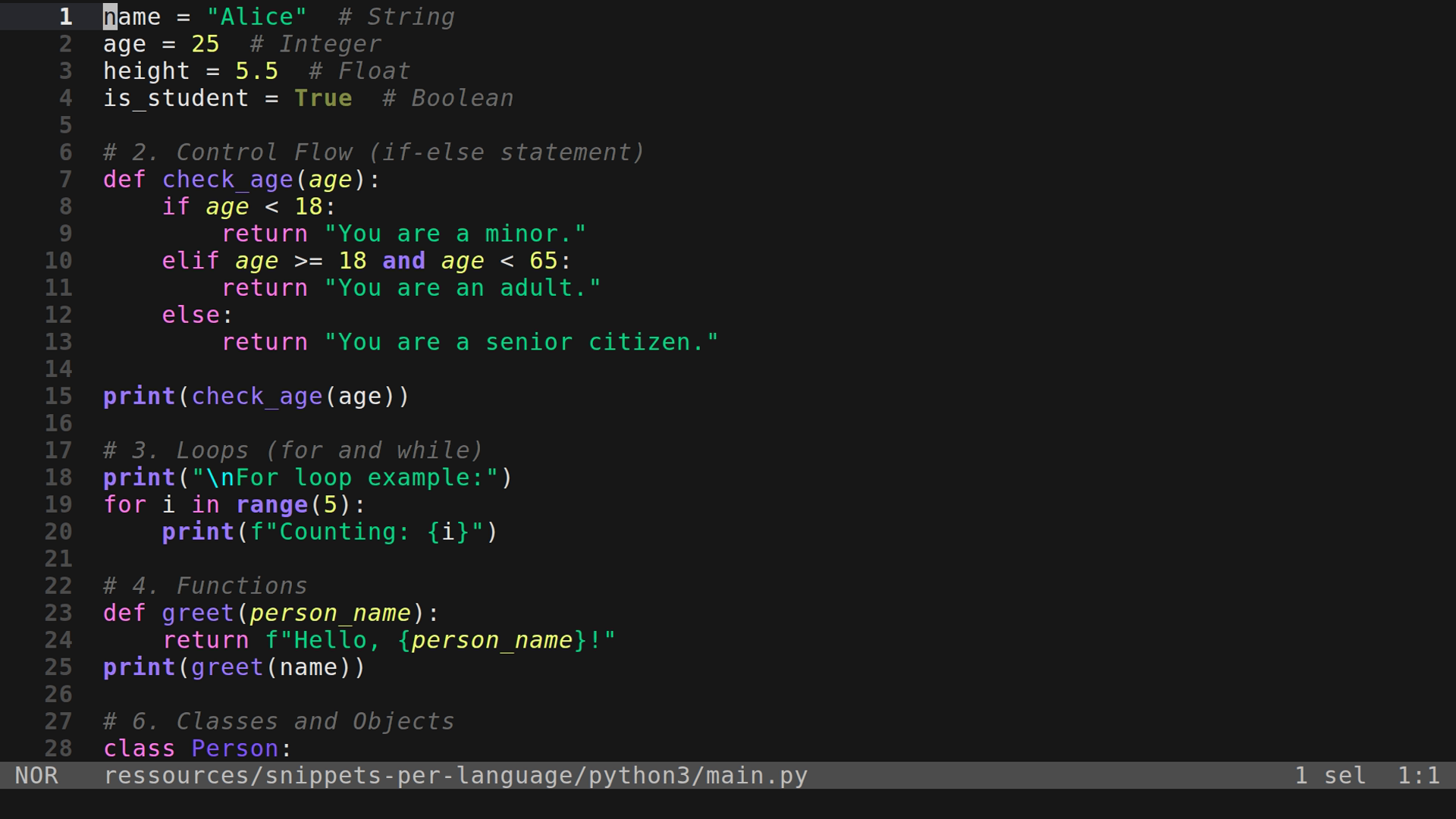Screen dimensions: 1456x819
Task: Click the '# String' comment on line 1
Action: (x=397, y=17)
